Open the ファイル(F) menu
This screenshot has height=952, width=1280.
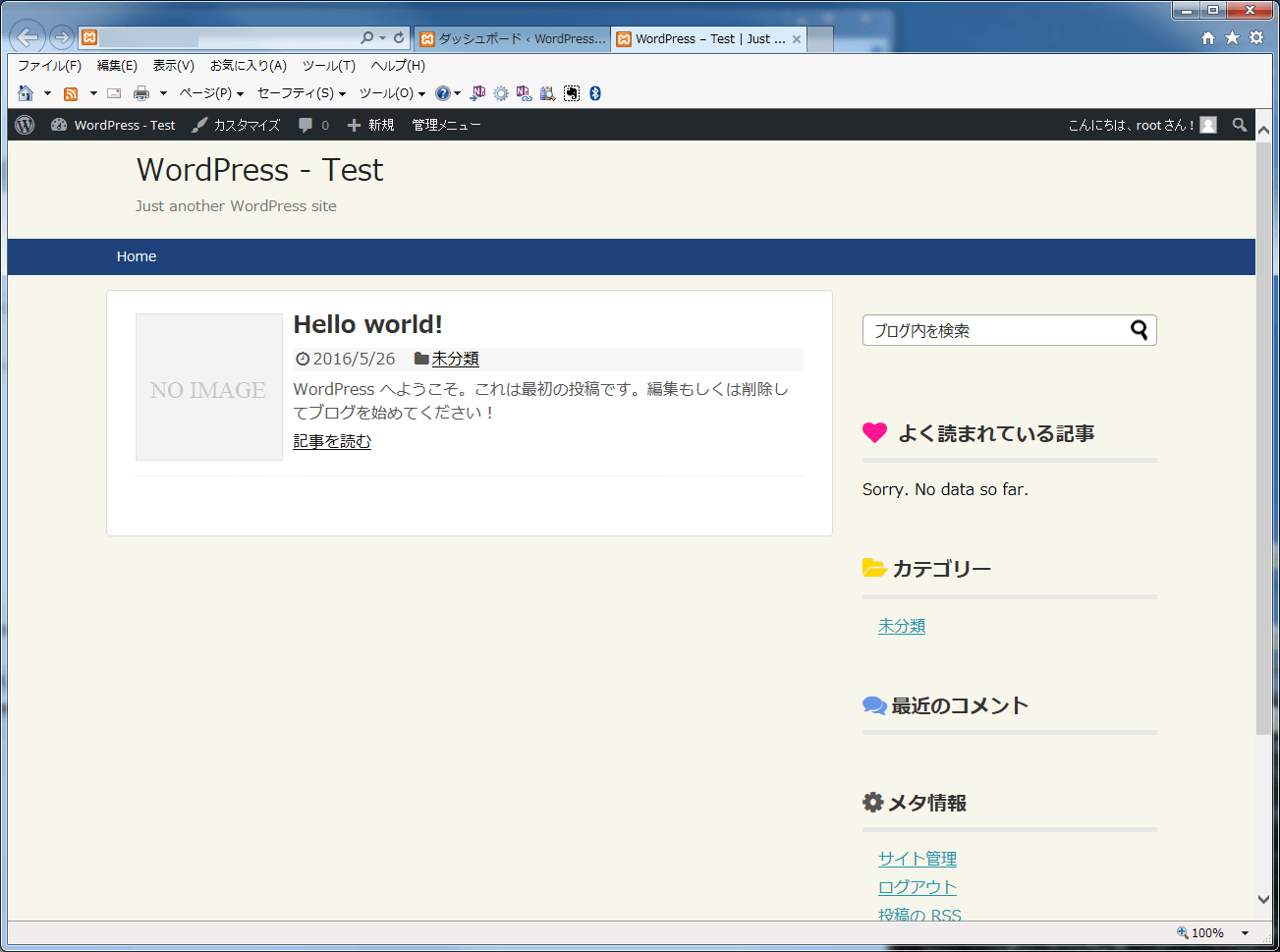coord(49,66)
